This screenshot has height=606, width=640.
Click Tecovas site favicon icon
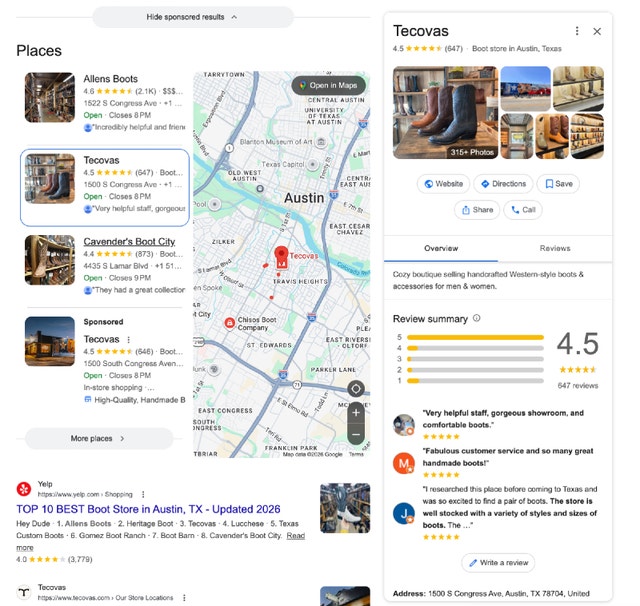pos(24,592)
